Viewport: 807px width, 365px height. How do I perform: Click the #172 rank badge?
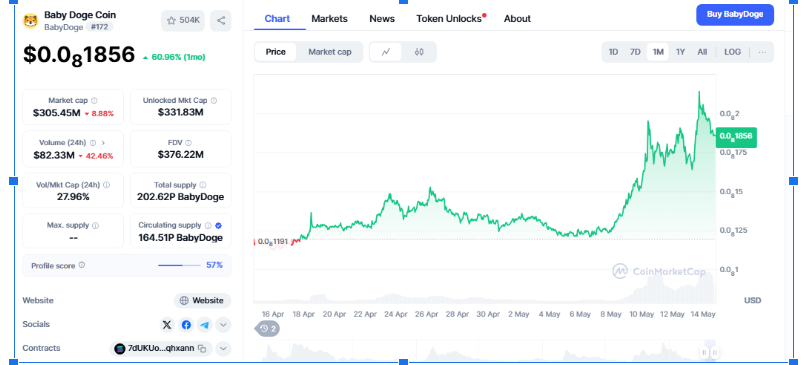click(99, 27)
